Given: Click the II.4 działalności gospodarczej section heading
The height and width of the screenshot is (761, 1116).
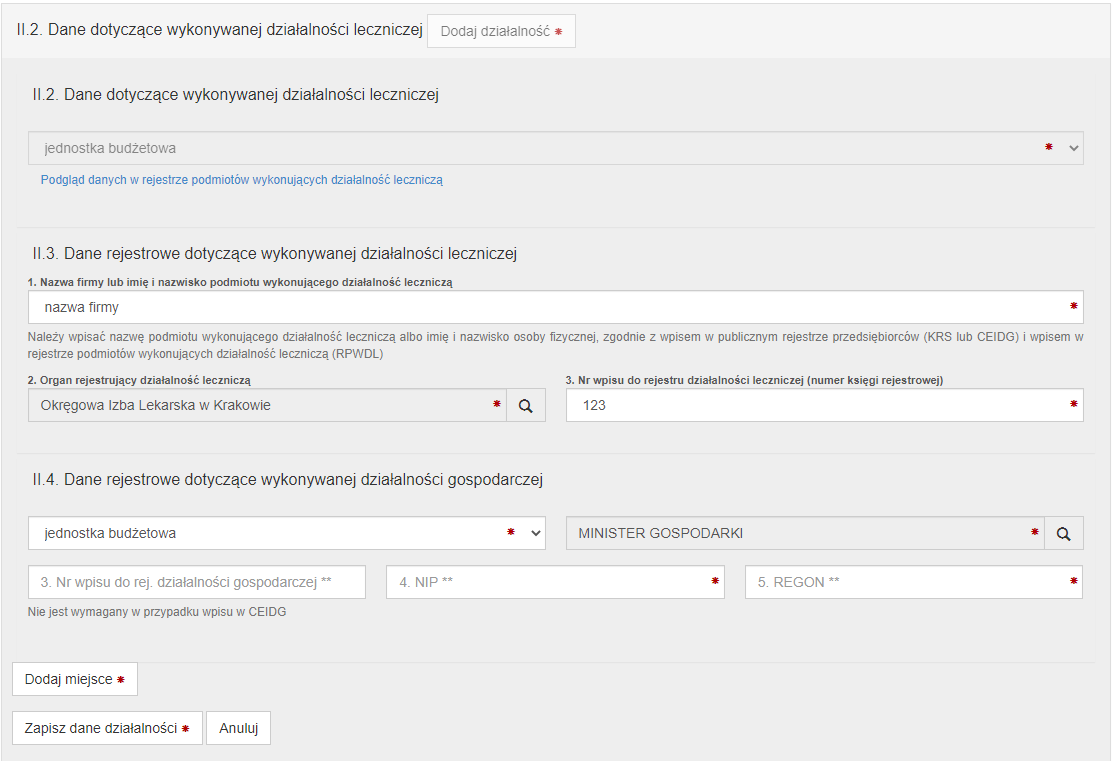Looking at the screenshot, I should (287, 480).
